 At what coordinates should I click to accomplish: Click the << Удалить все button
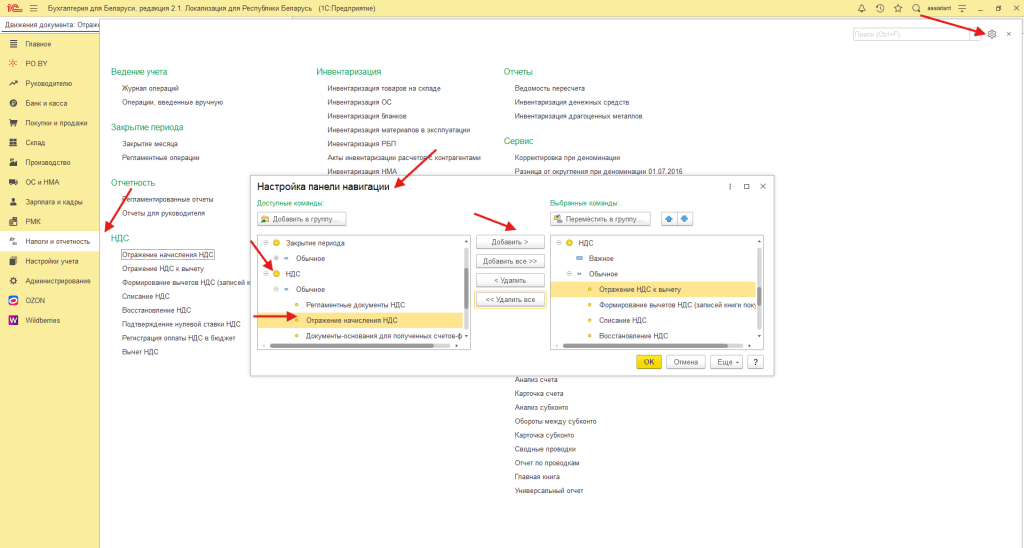[x=510, y=300]
